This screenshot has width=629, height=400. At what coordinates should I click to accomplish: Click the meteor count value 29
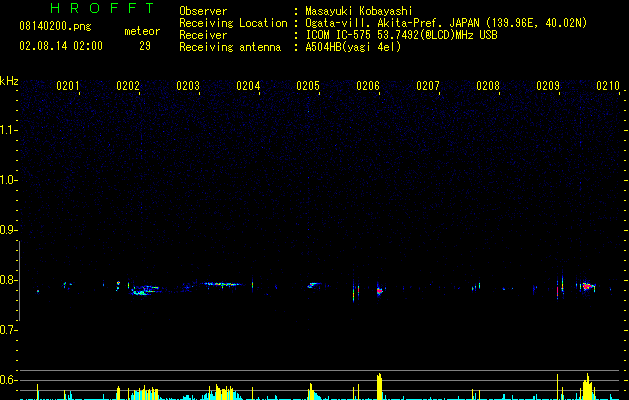(x=145, y=46)
